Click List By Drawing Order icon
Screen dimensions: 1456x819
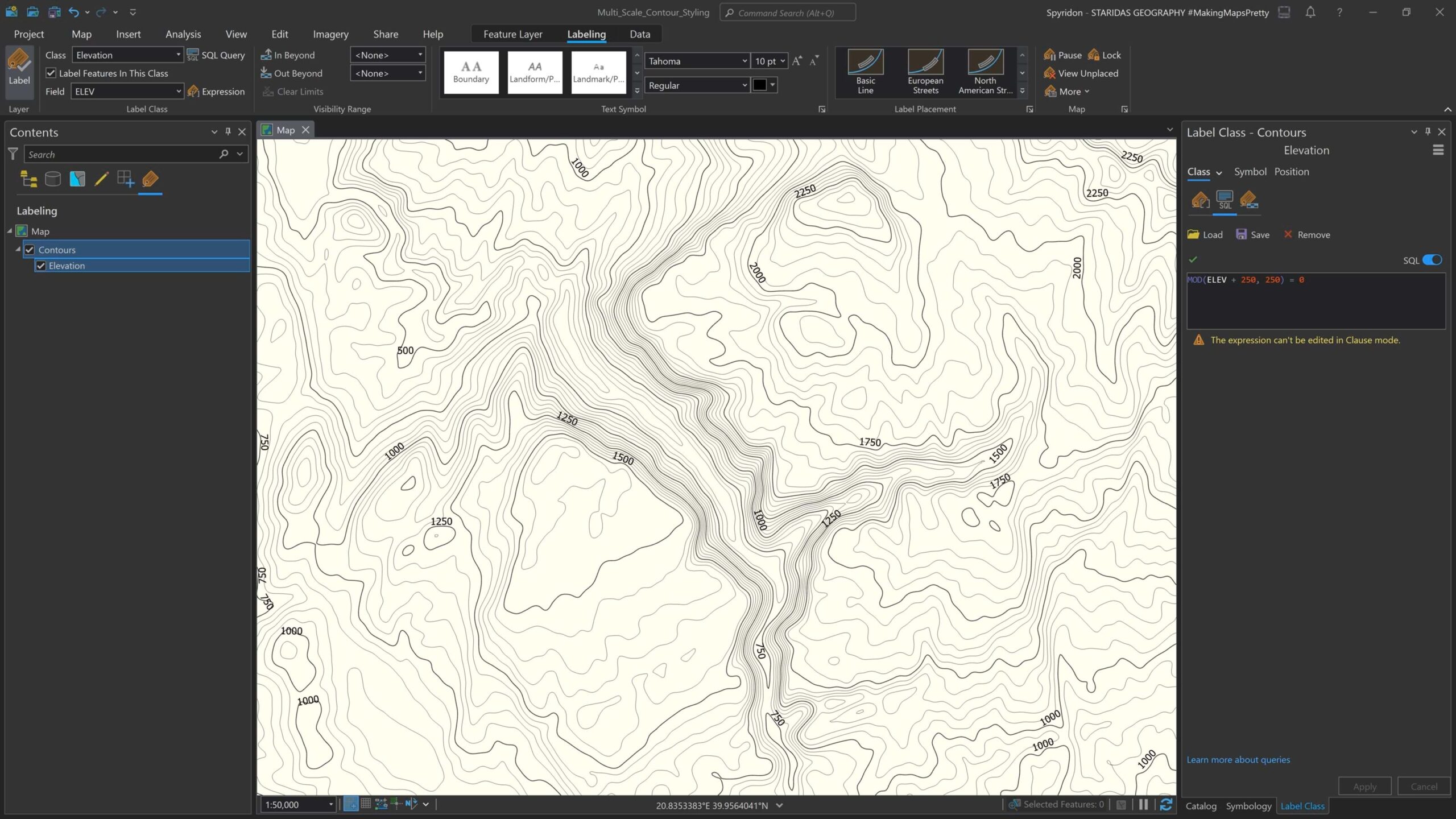(28, 180)
